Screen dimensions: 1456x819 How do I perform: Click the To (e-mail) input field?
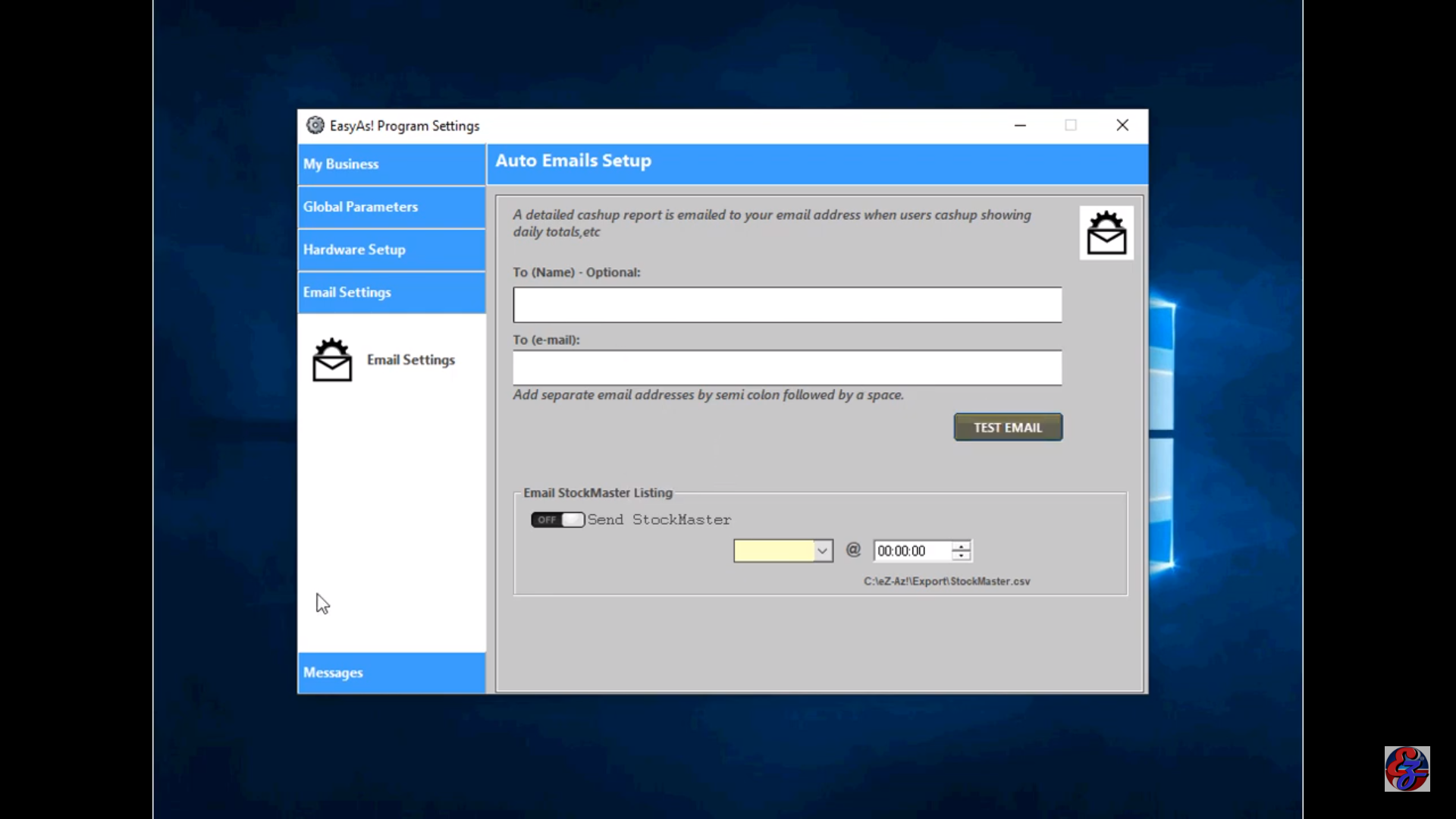tap(787, 368)
